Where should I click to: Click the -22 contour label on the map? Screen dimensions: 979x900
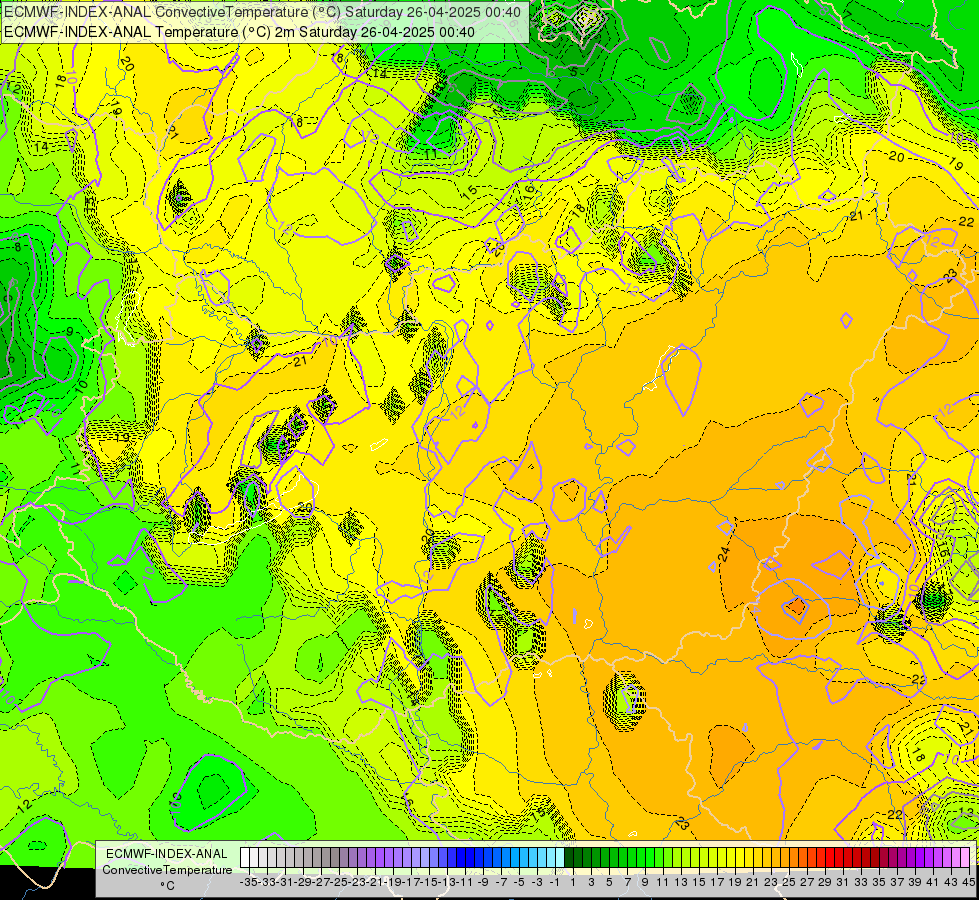coord(895,814)
